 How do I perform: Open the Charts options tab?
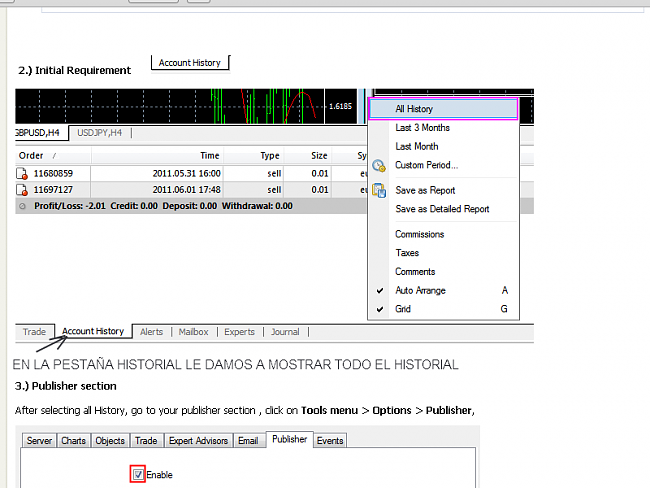tap(73, 441)
